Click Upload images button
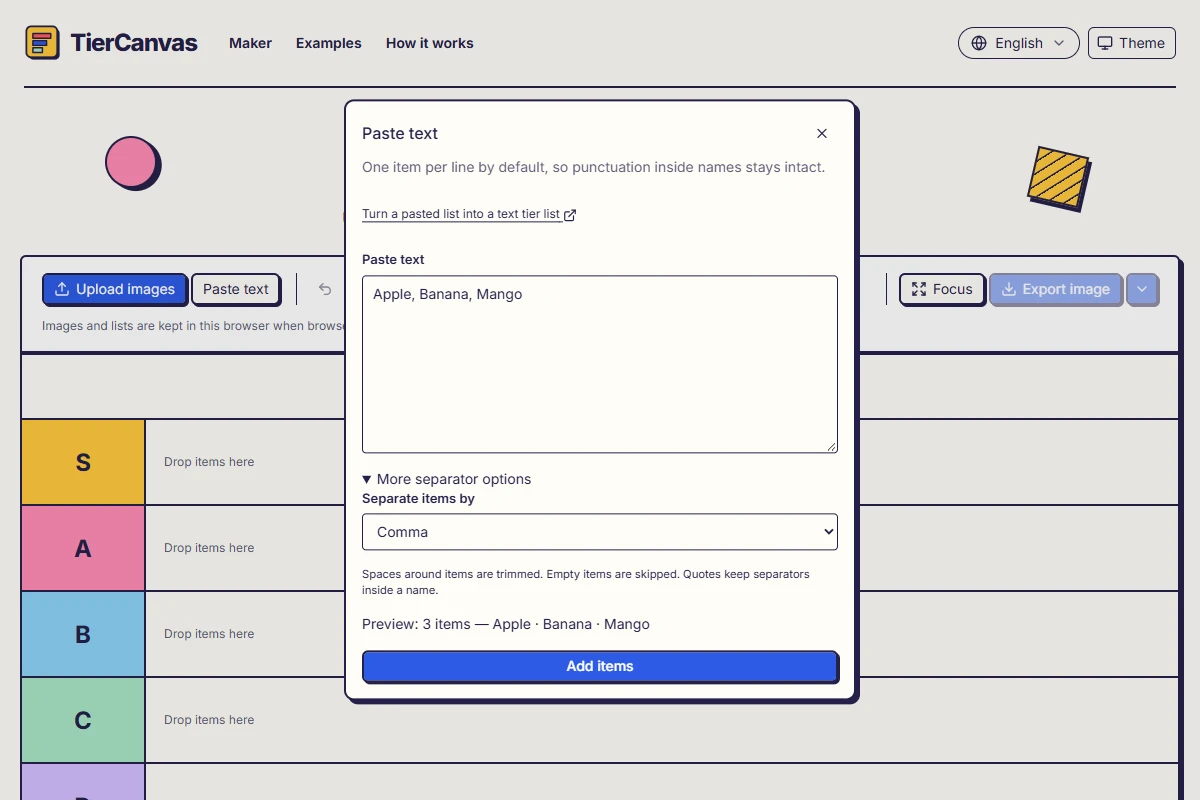The width and height of the screenshot is (1200, 800). tap(115, 289)
